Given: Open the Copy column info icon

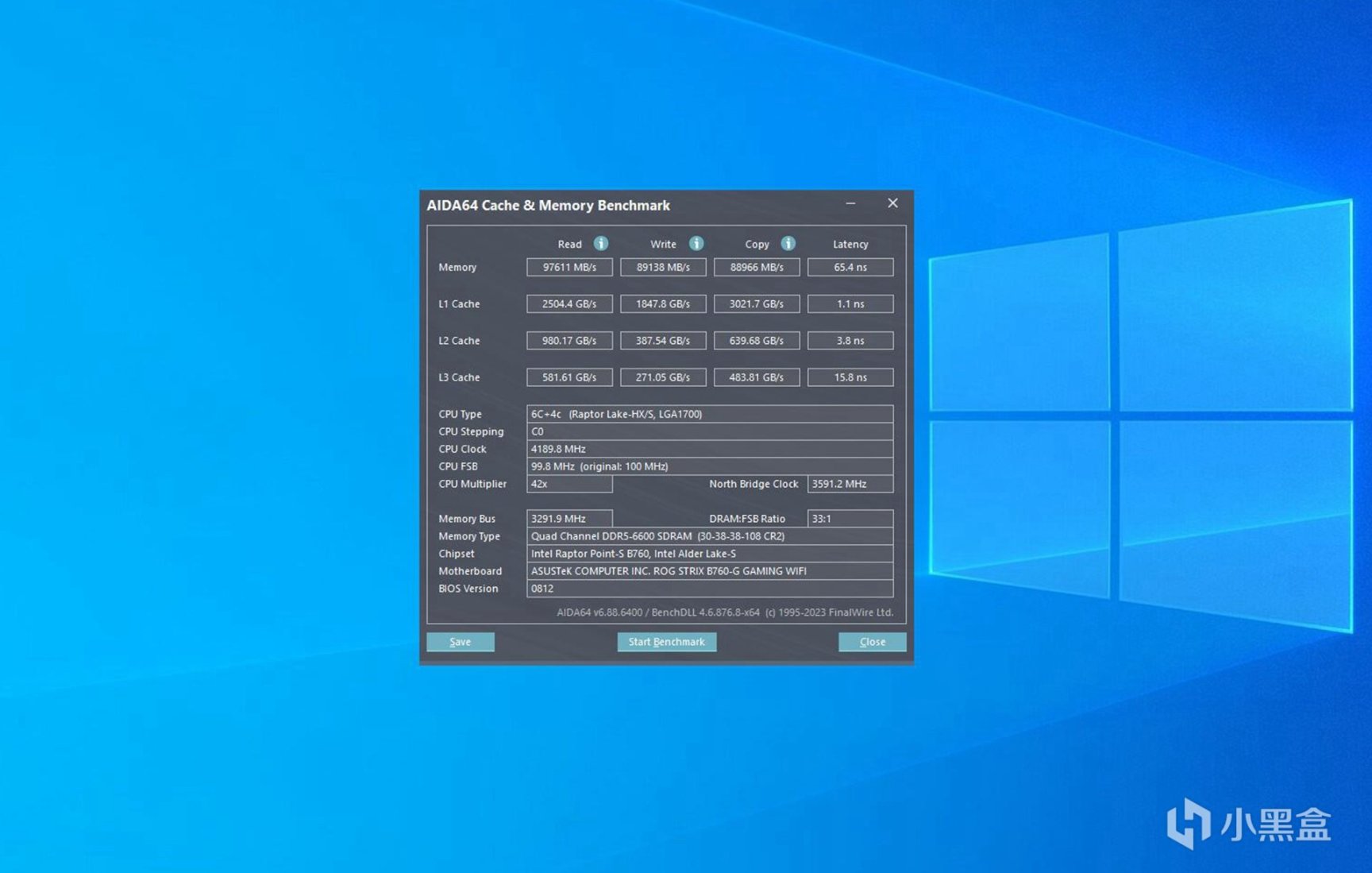Looking at the screenshot, I should tap(788, 244).
